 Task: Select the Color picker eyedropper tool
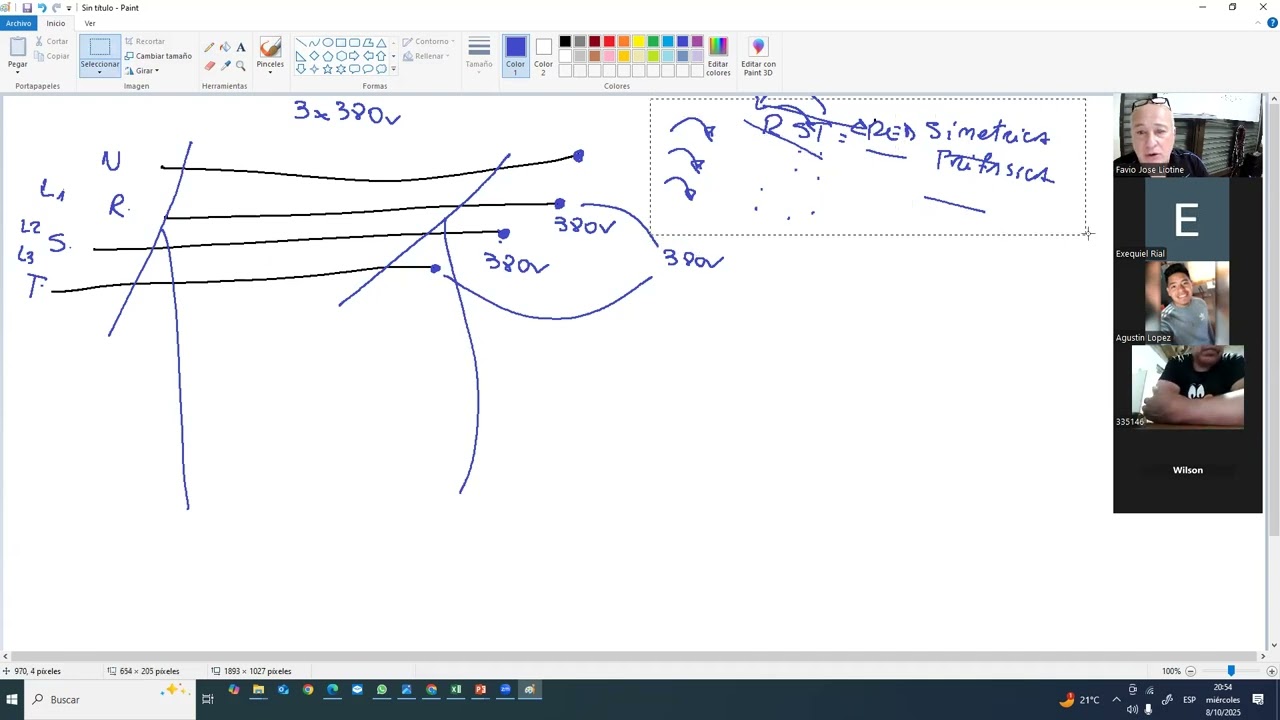coord(225,65)
